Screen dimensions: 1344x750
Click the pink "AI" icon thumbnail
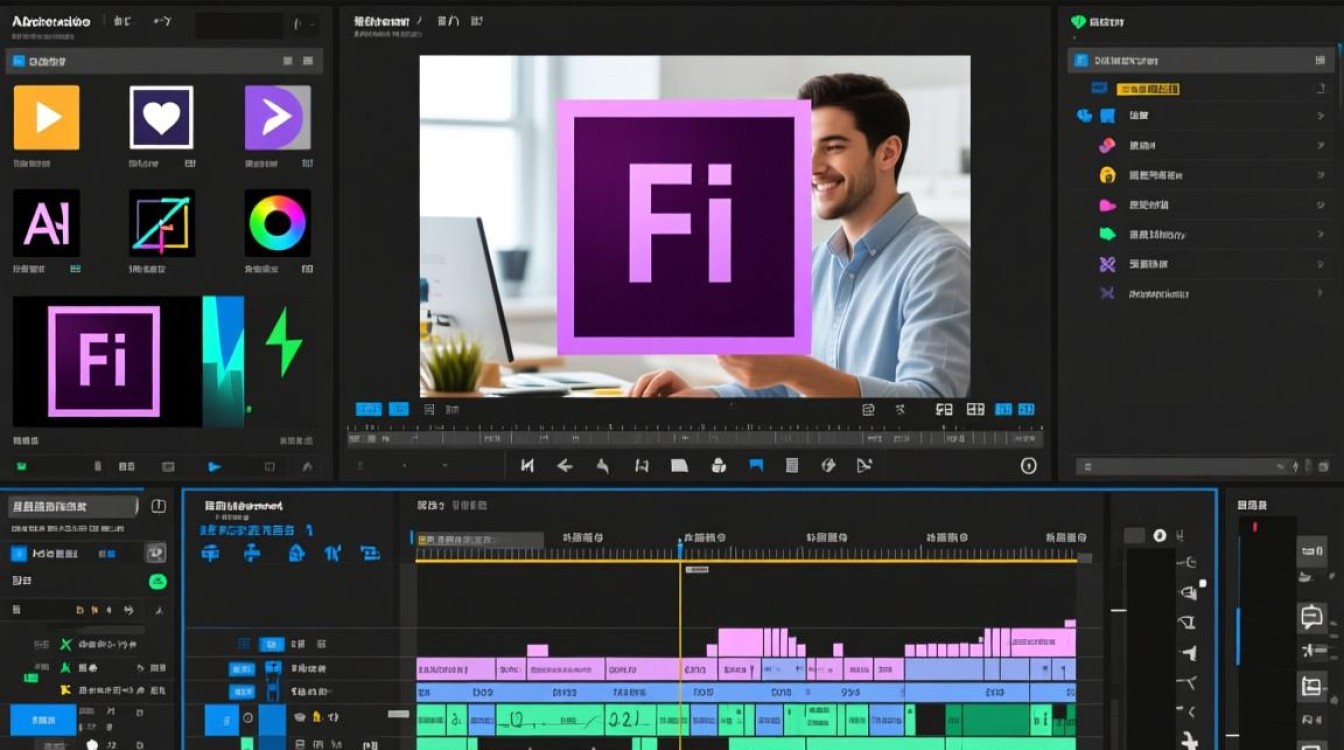pyautogui.click(x=46, y=223)
